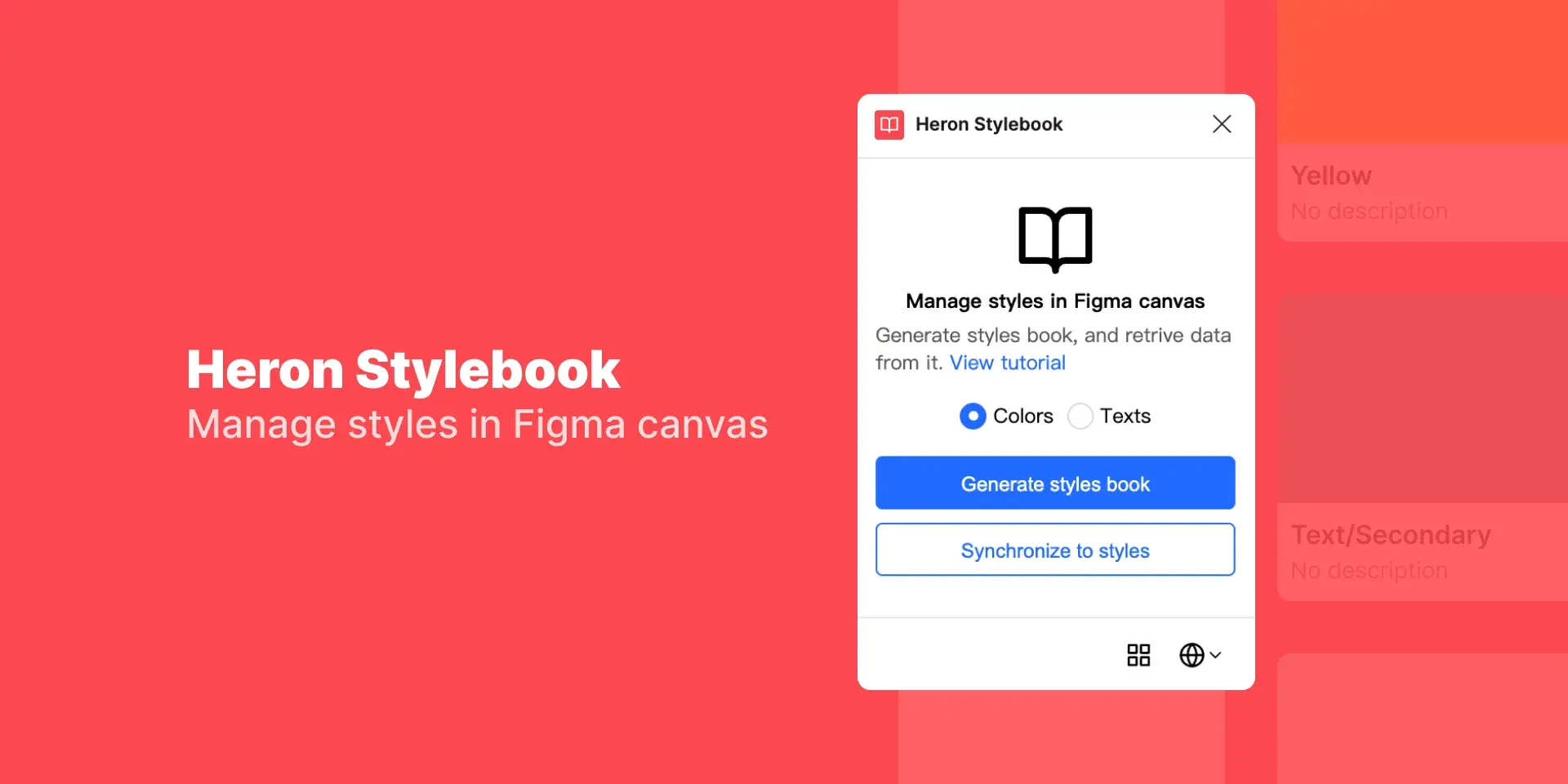Open the grid layout icon in footer
The height and width of the screenshot is (784, 1568).
click(x=1138, y=655)
